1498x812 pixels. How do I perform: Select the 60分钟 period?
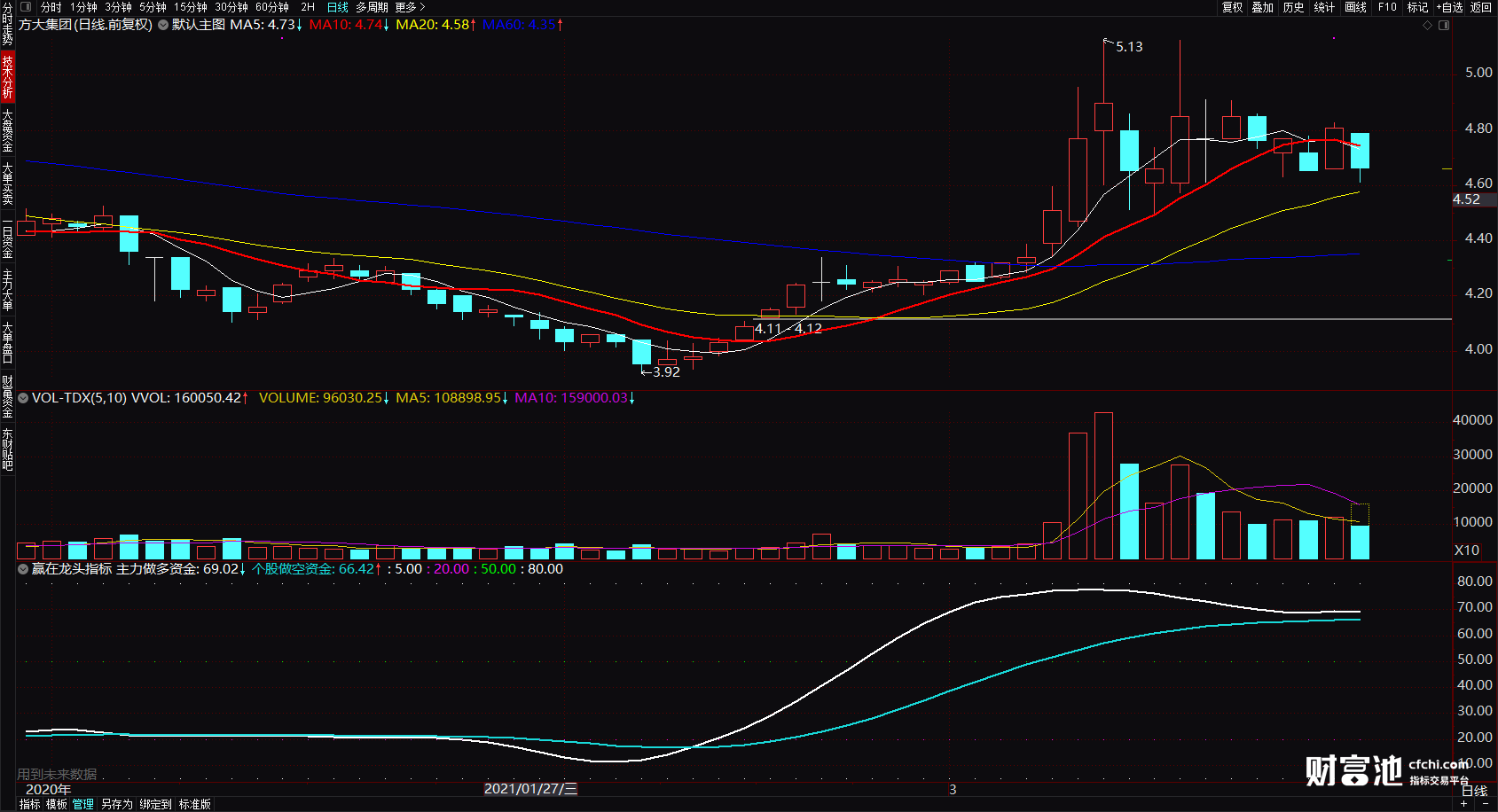pyautogui.click(x=272, y=7)
